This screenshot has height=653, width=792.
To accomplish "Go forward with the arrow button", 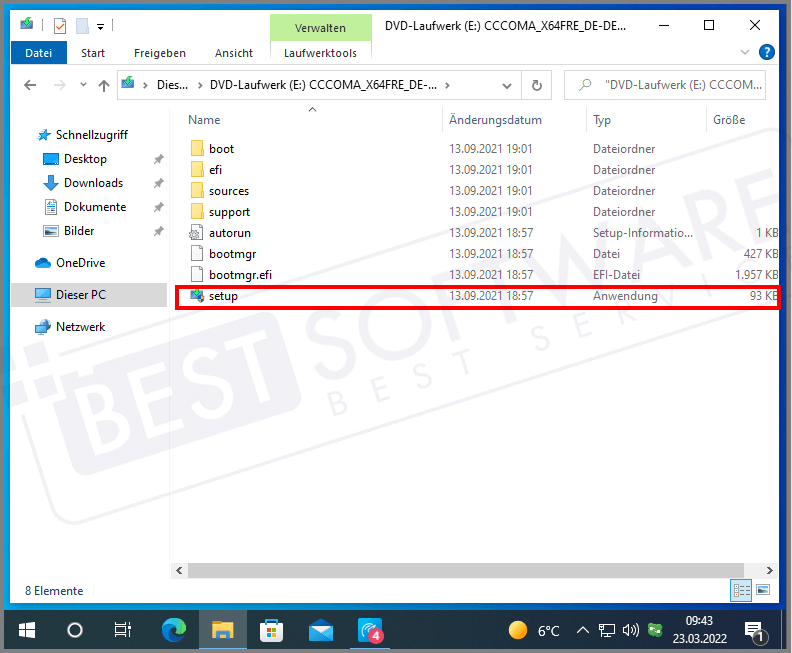I will click(x=60, y=85).
